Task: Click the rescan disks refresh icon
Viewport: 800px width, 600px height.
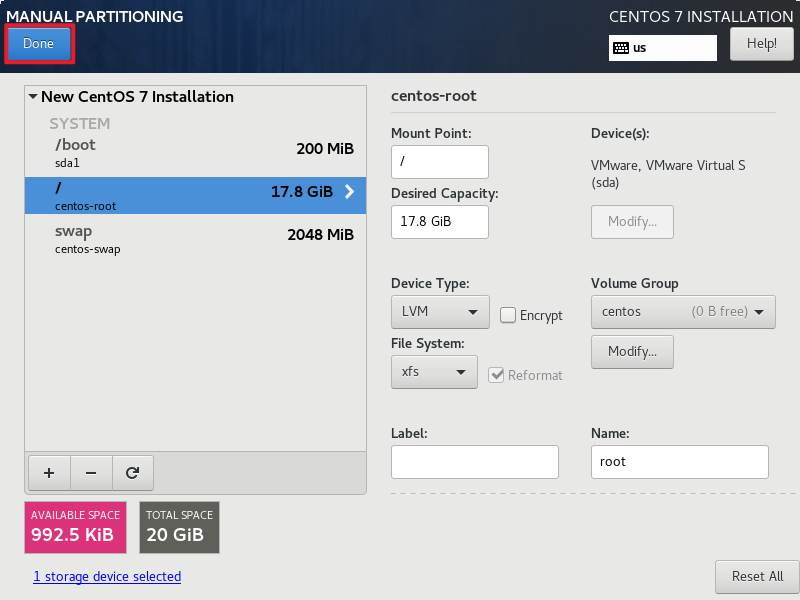Action: pos(133,472)
